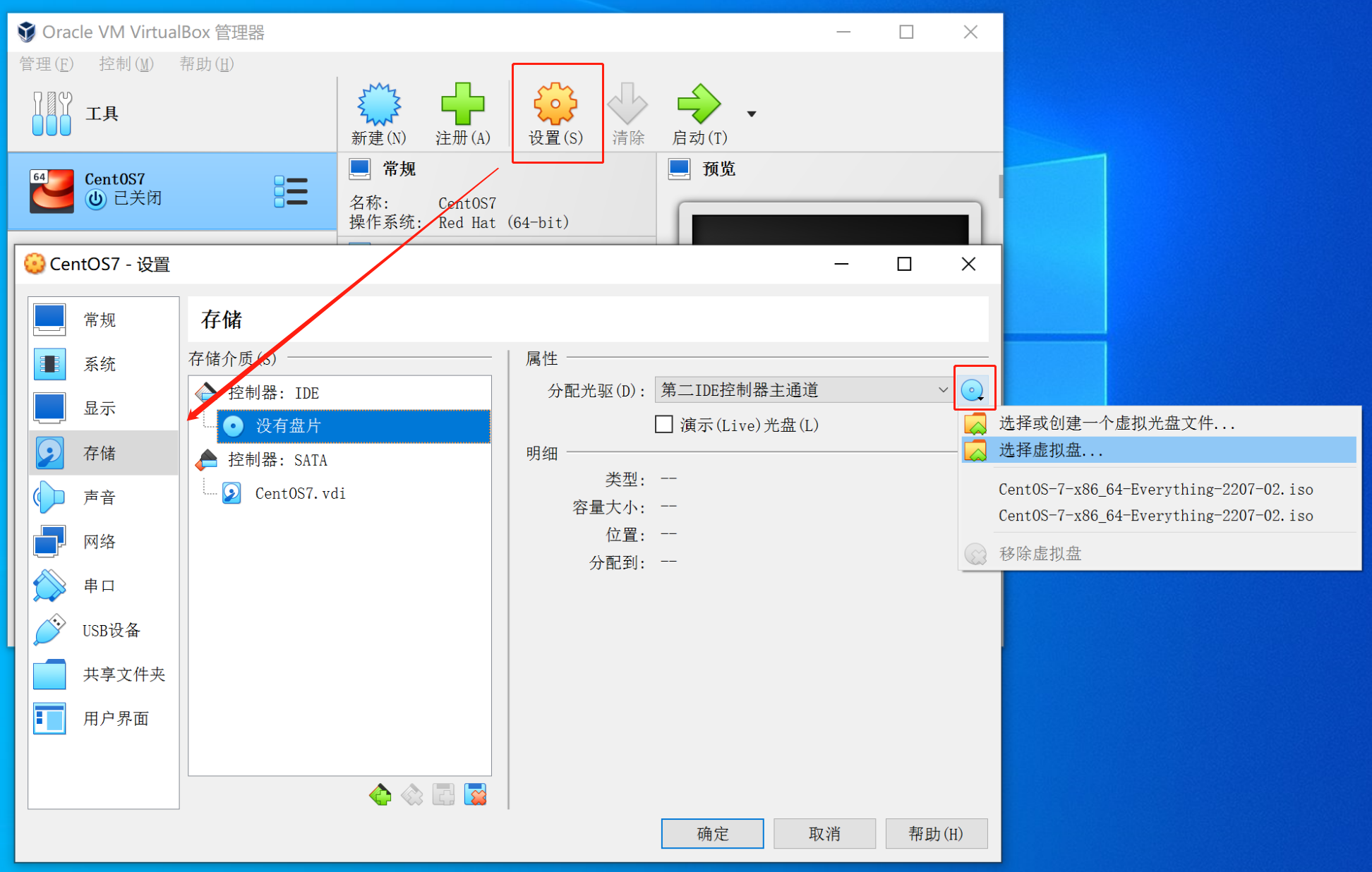1372x872 pixels.
Task: Click the Red Hat (64-bit) OS text
Action: pyautogui.click(x=504, y=223)
